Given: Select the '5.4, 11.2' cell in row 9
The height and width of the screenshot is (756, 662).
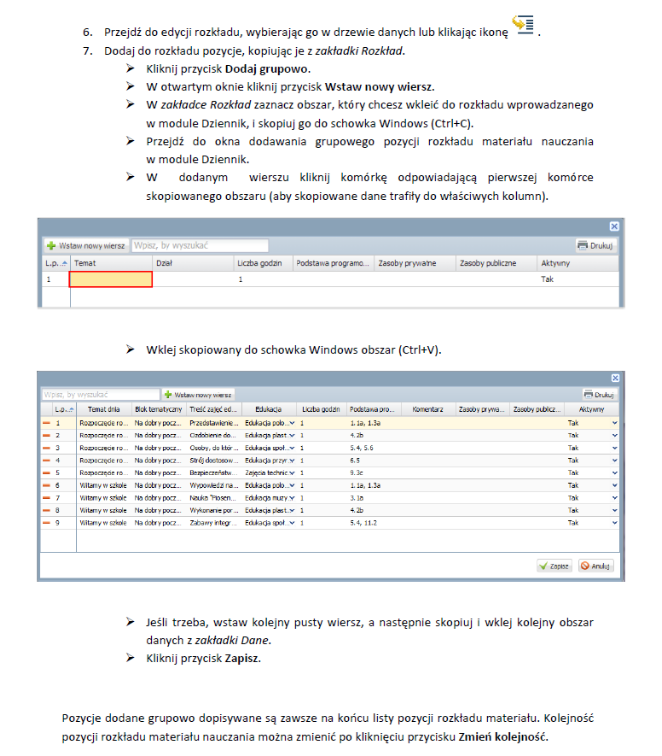Looking at the screenshot, I should [x=373, y=523].
